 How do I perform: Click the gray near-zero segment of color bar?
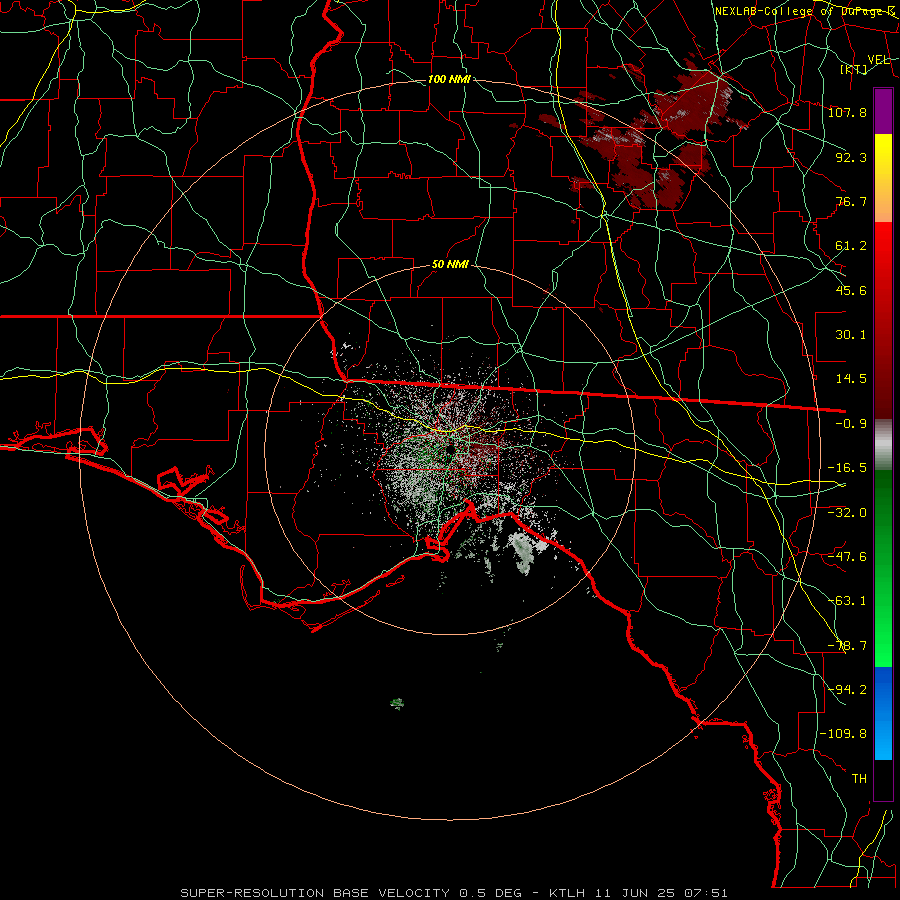click(x=883, y=445)
